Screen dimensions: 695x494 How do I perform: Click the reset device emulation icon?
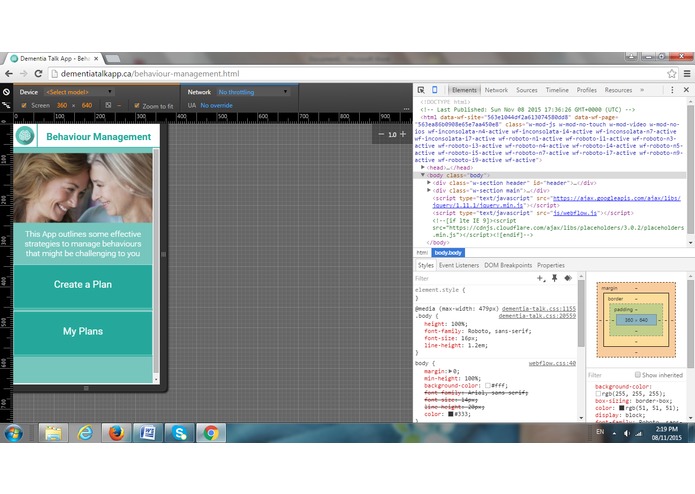[6, 92]
